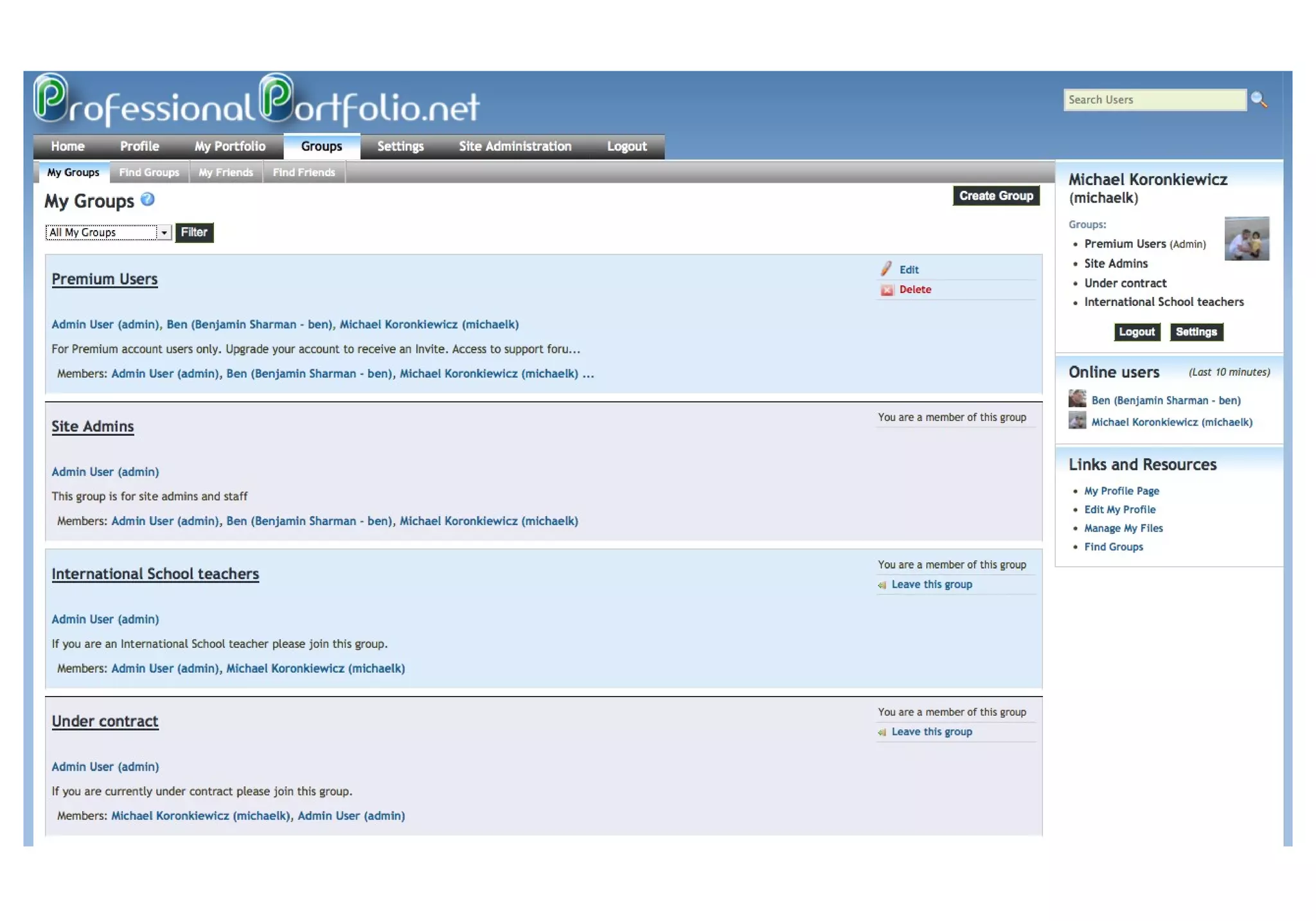Click the search magnifier icon
1316x921 pixels.
[1258, 100]
